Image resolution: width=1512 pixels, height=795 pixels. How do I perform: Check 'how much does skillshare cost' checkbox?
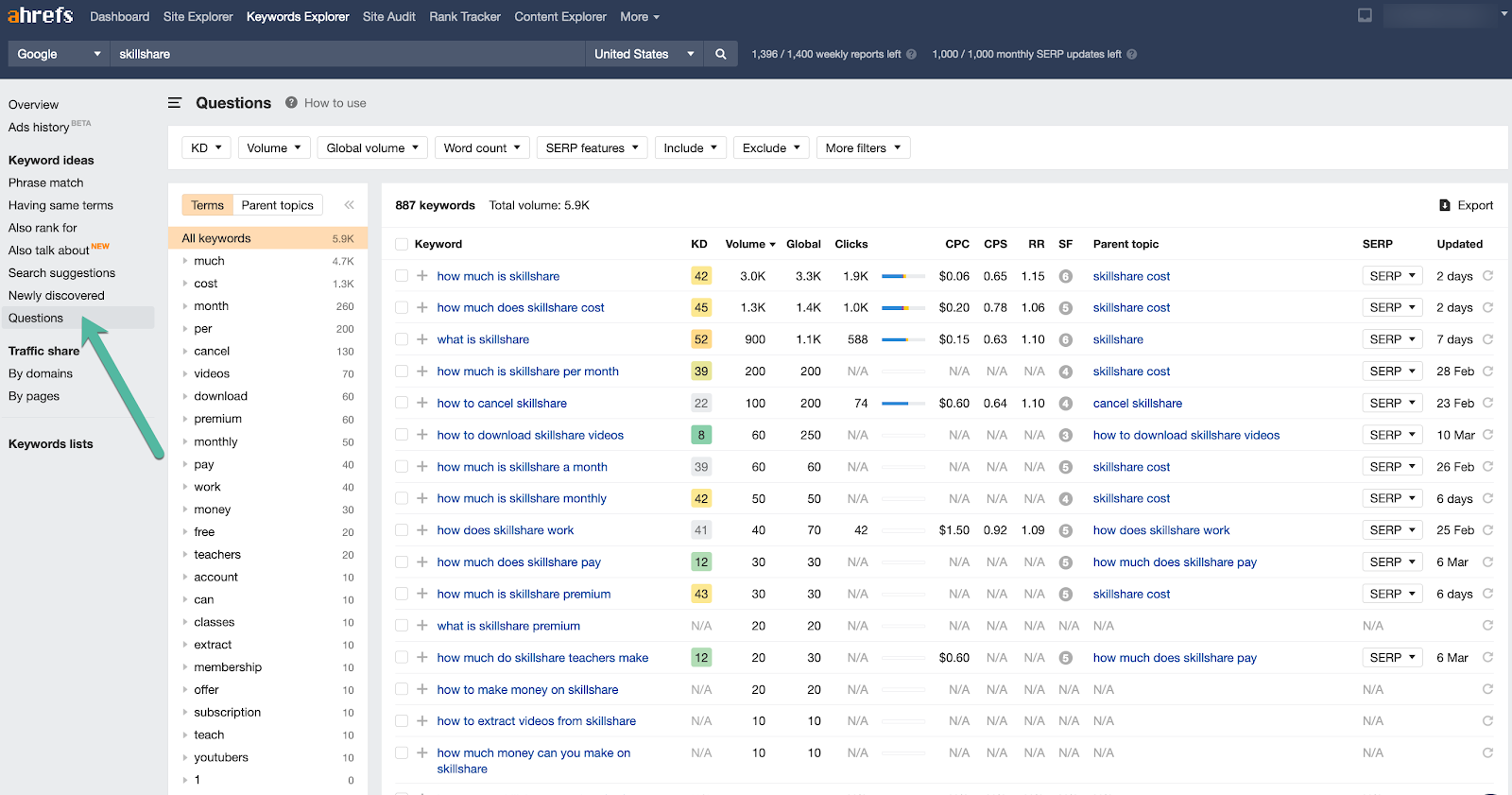coord(402,307)
